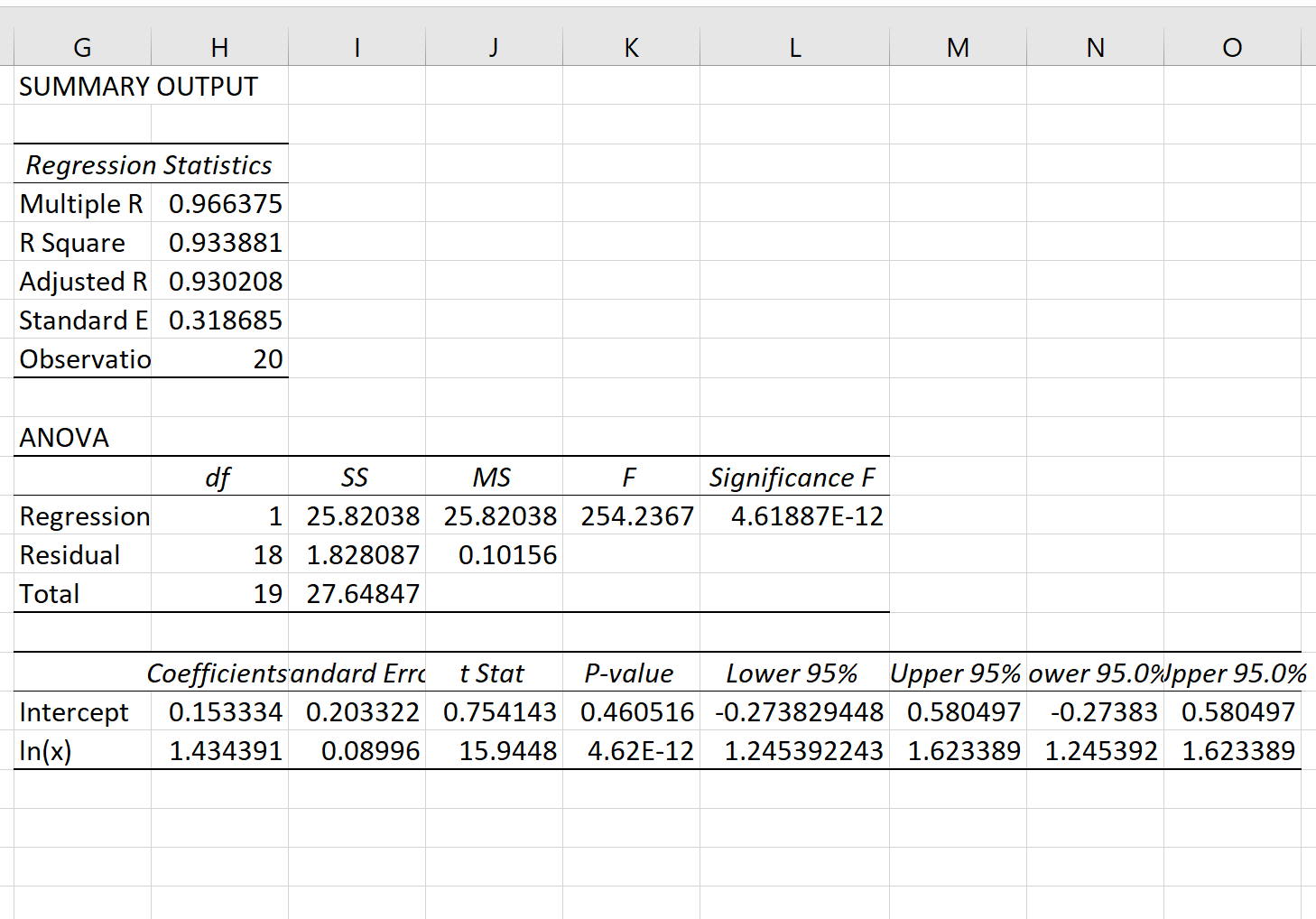This screenshot has height=919, width=1316.
Task: Select column header H
Action: pos(219,47)
